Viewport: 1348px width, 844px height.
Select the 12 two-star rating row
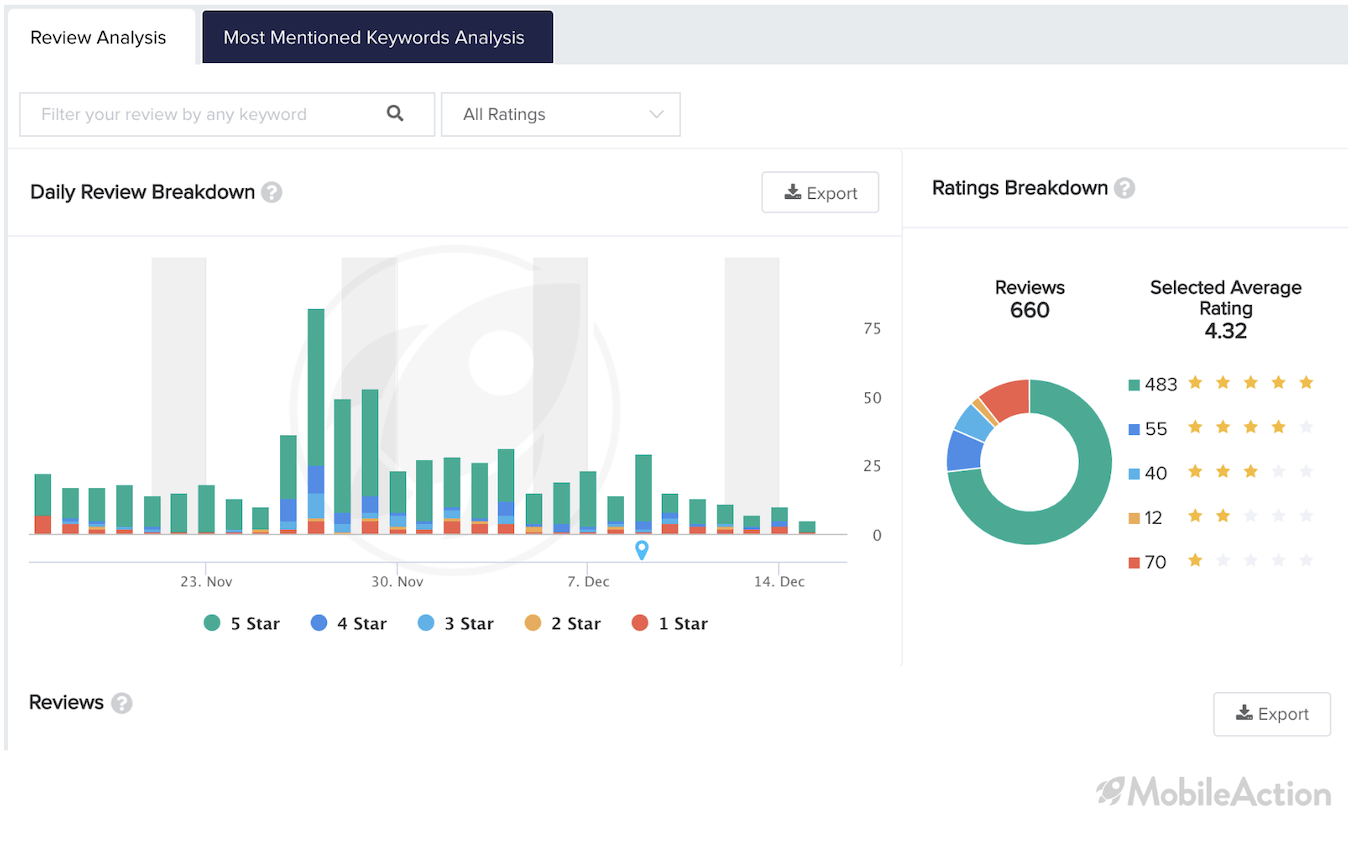[x=1220, y=517]
